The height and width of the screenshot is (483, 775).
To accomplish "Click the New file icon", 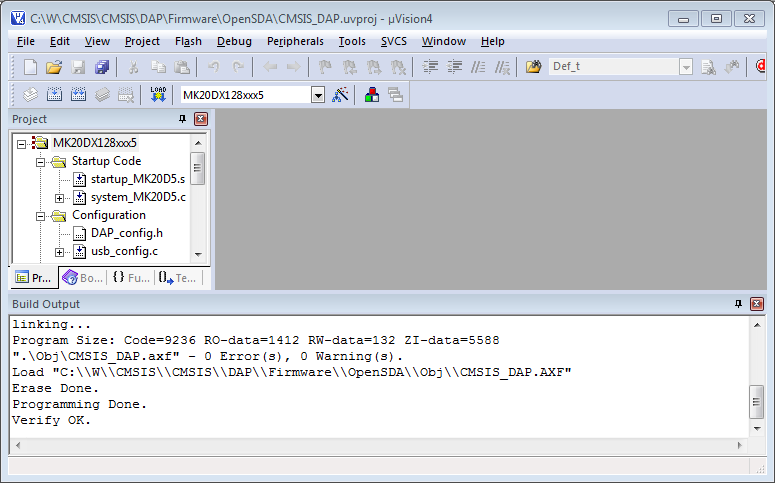I will [x=30, y=67].
